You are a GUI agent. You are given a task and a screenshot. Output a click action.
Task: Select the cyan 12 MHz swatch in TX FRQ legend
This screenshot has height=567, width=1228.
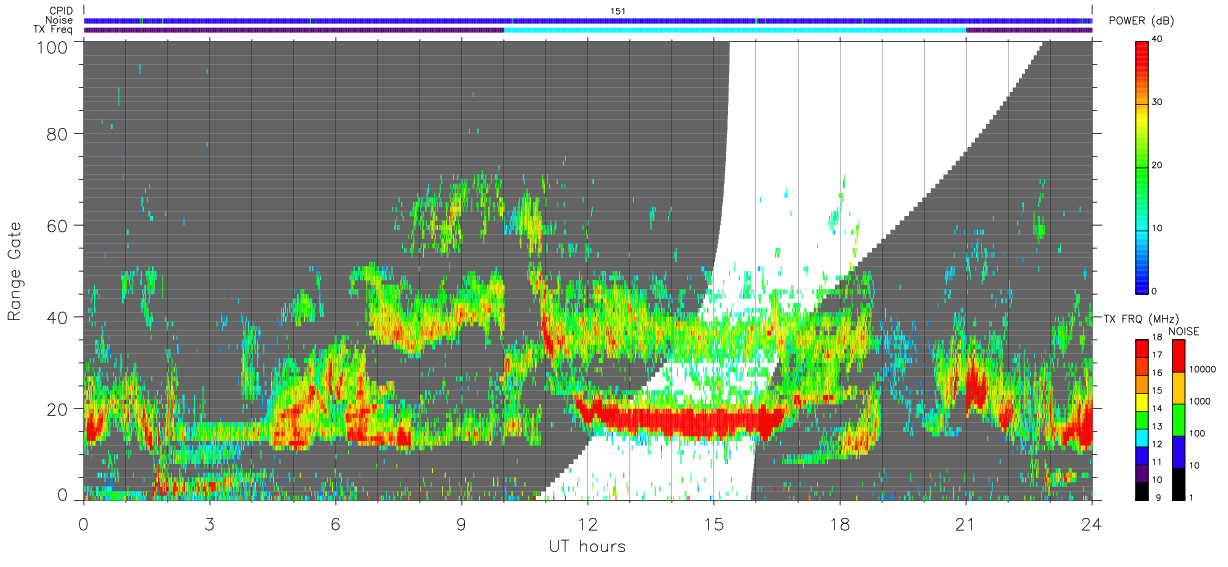click(x=1142, y=443)
